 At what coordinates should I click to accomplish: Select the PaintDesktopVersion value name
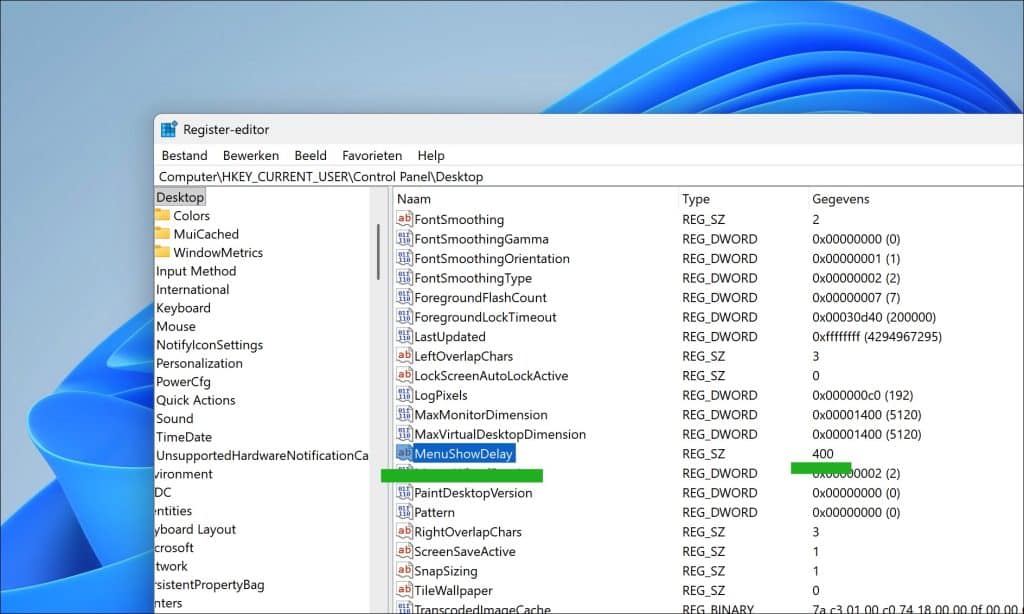(x=473, y=493)
